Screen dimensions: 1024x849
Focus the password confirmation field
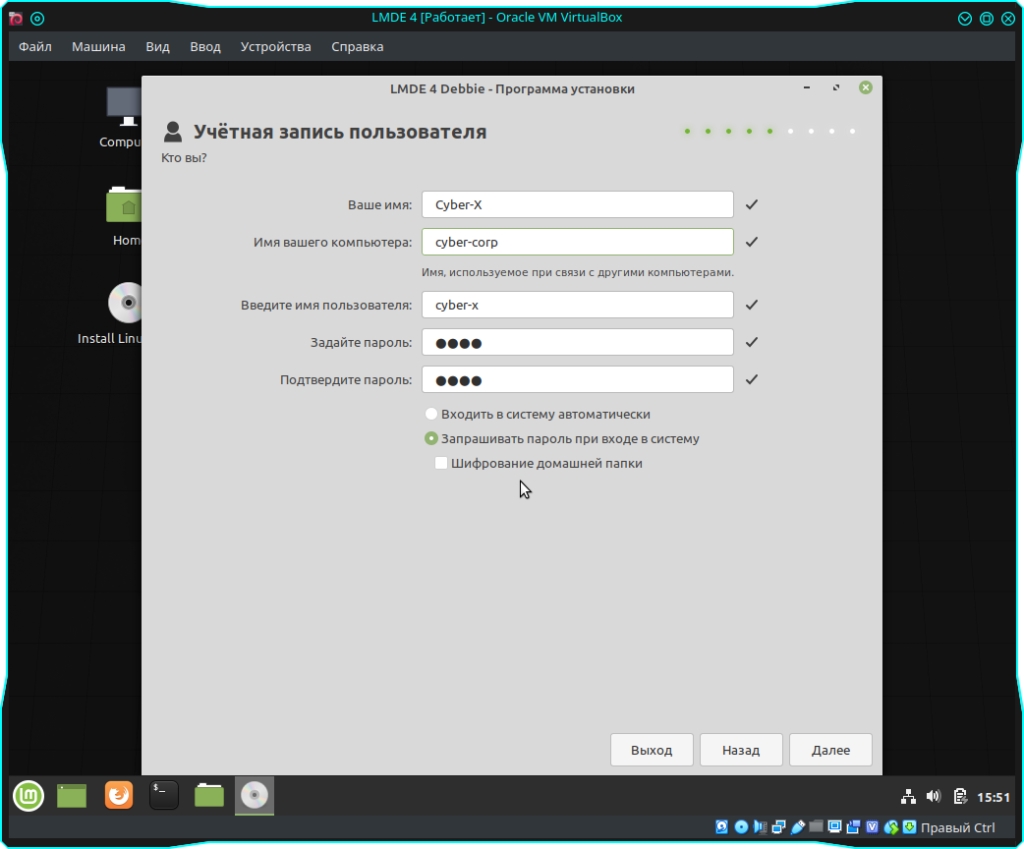pyautogui.click(x=577, y=380)
